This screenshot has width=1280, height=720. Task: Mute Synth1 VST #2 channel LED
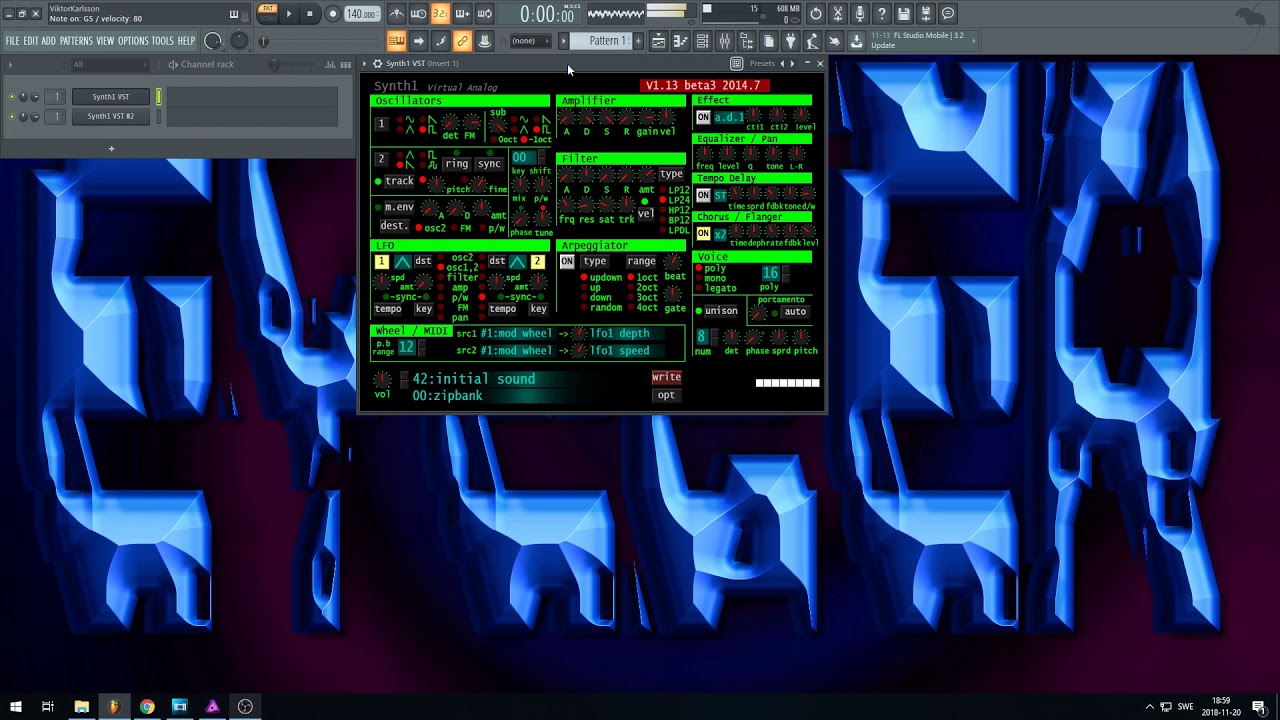12,116
